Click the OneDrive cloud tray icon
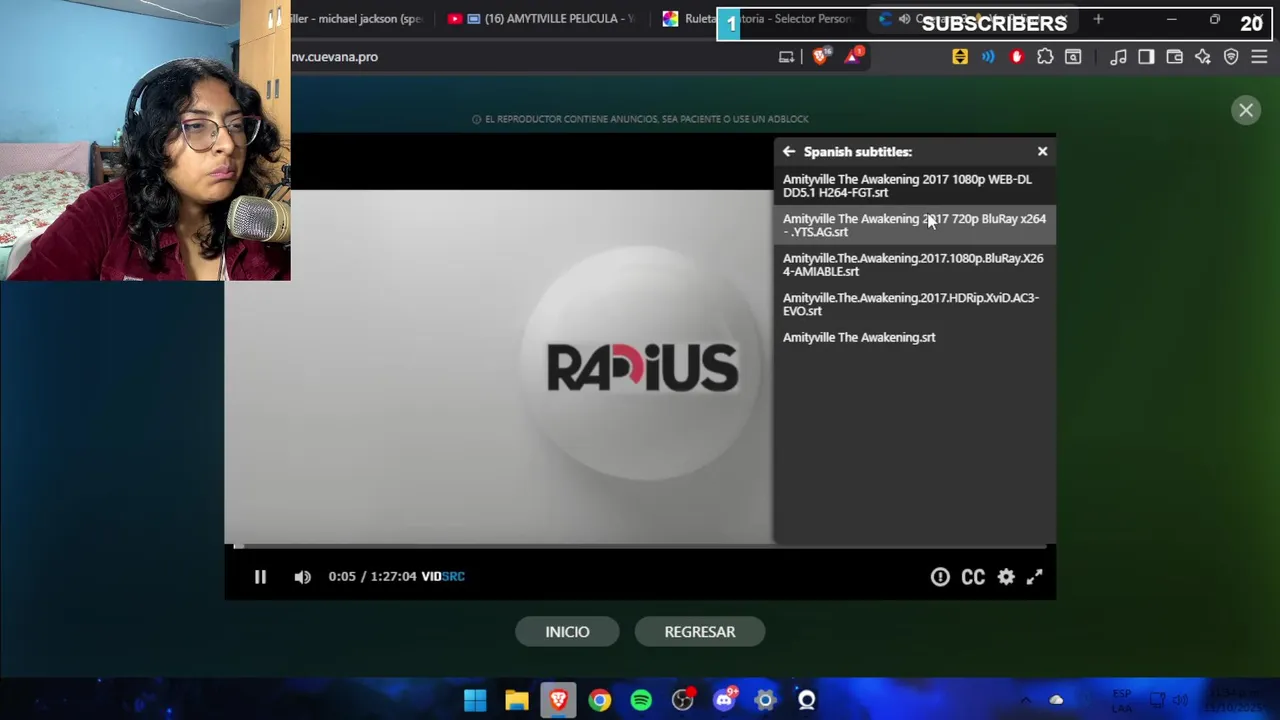This screenshot has height=720, width=1280. [1056, 700]
